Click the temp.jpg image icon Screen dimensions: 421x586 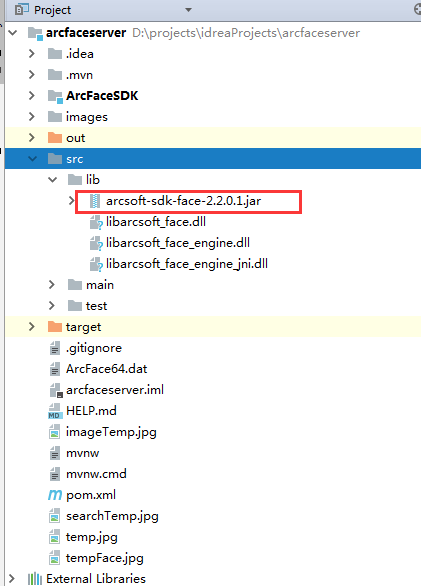(55, 537)
